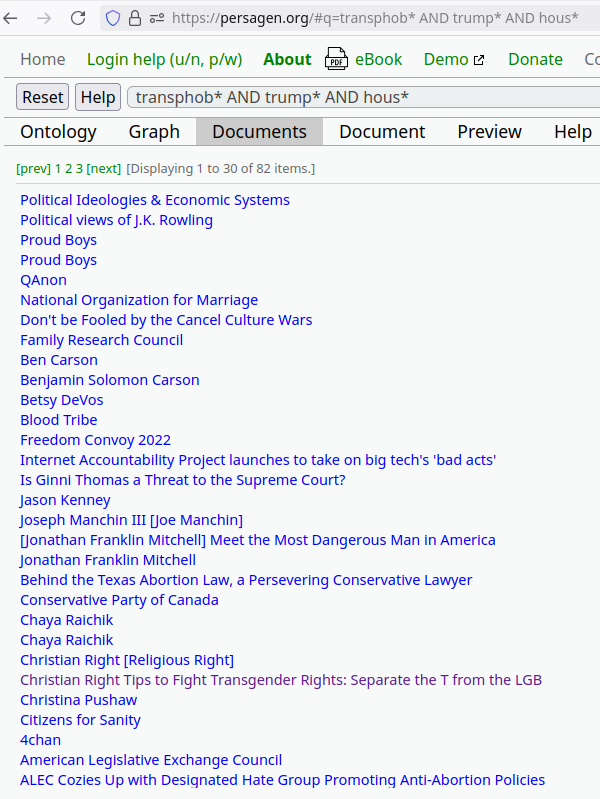
Task: Click the [prev] pagination link
Action: [x=34, y=169]
